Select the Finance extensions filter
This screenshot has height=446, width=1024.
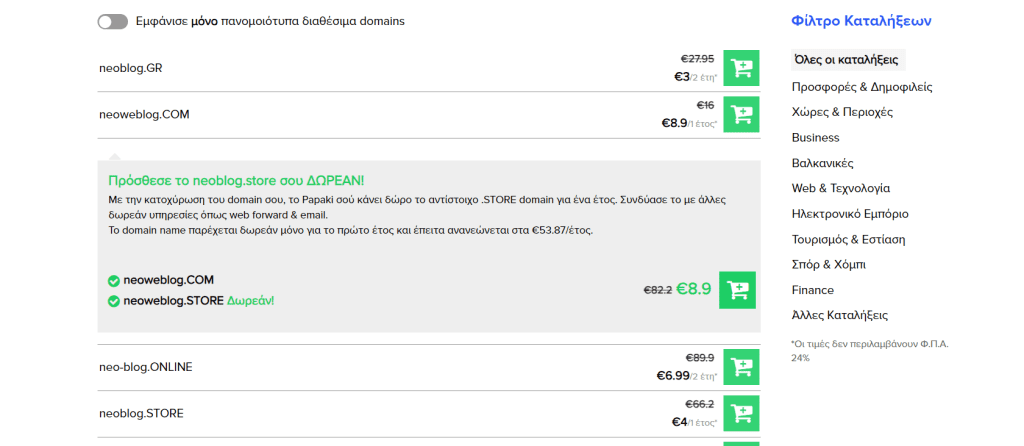pyautogui.click(x=812, y=290)
